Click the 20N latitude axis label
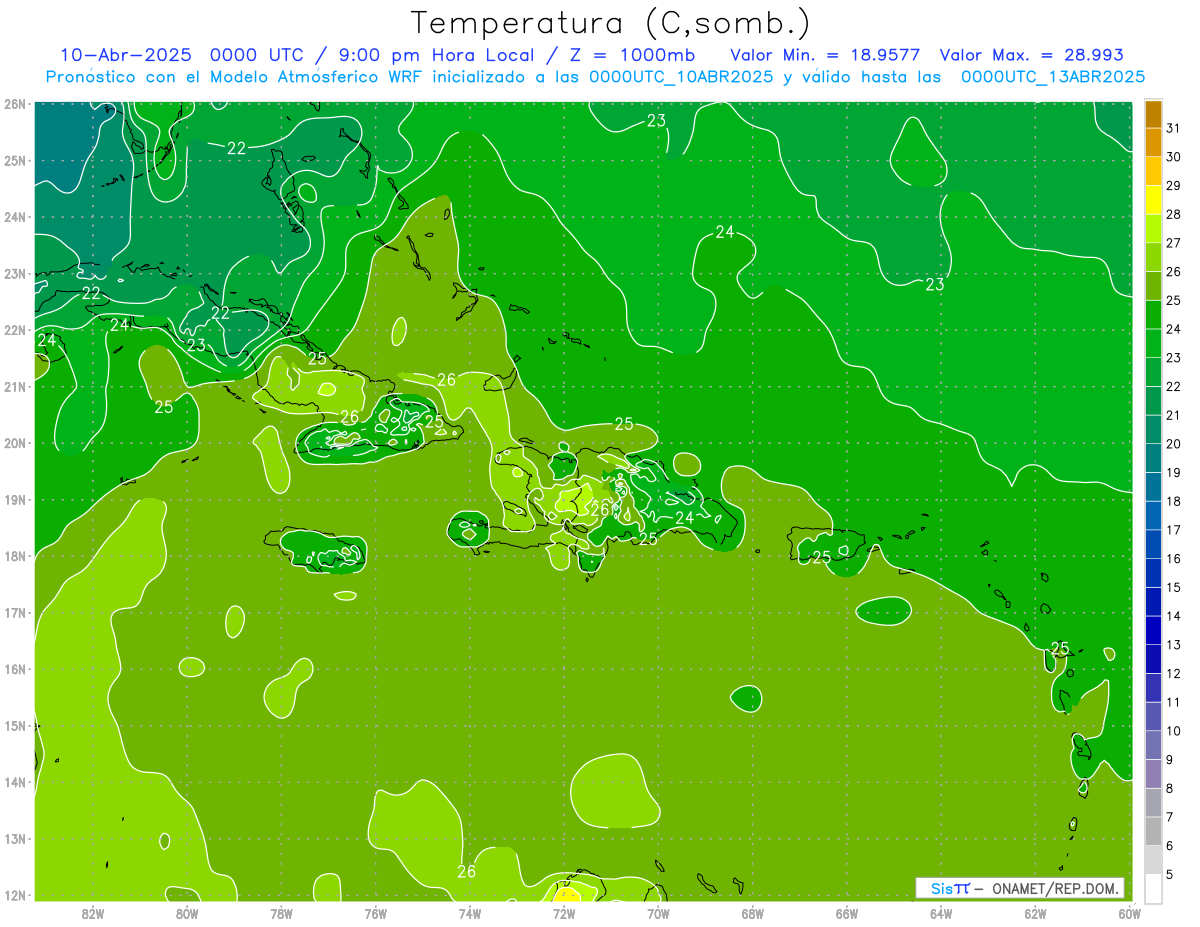The width and height of the screenshot is (1200, 927). (14, 443)
